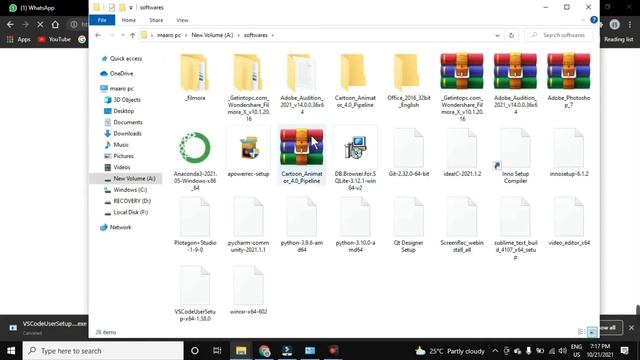Open Explorer help

[594, 20]
